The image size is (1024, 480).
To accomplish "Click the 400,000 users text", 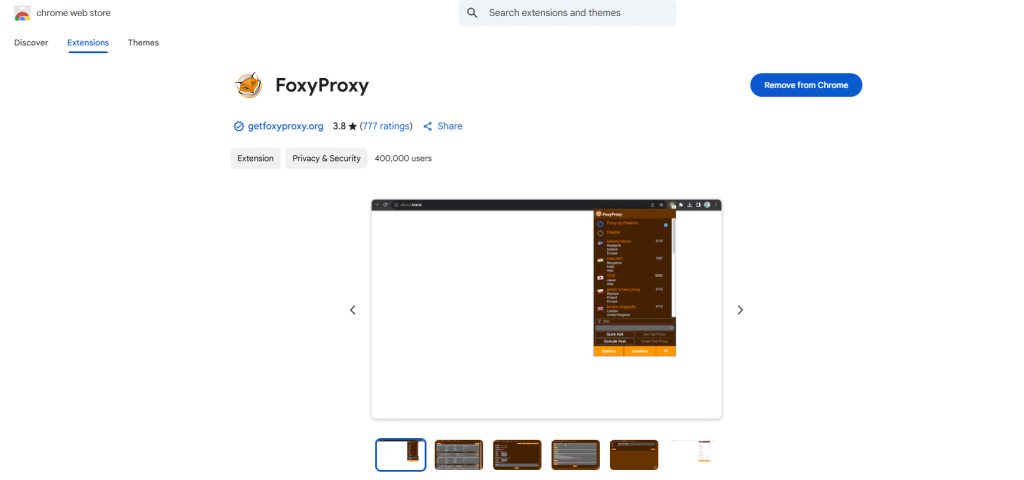I will (403, 158).
